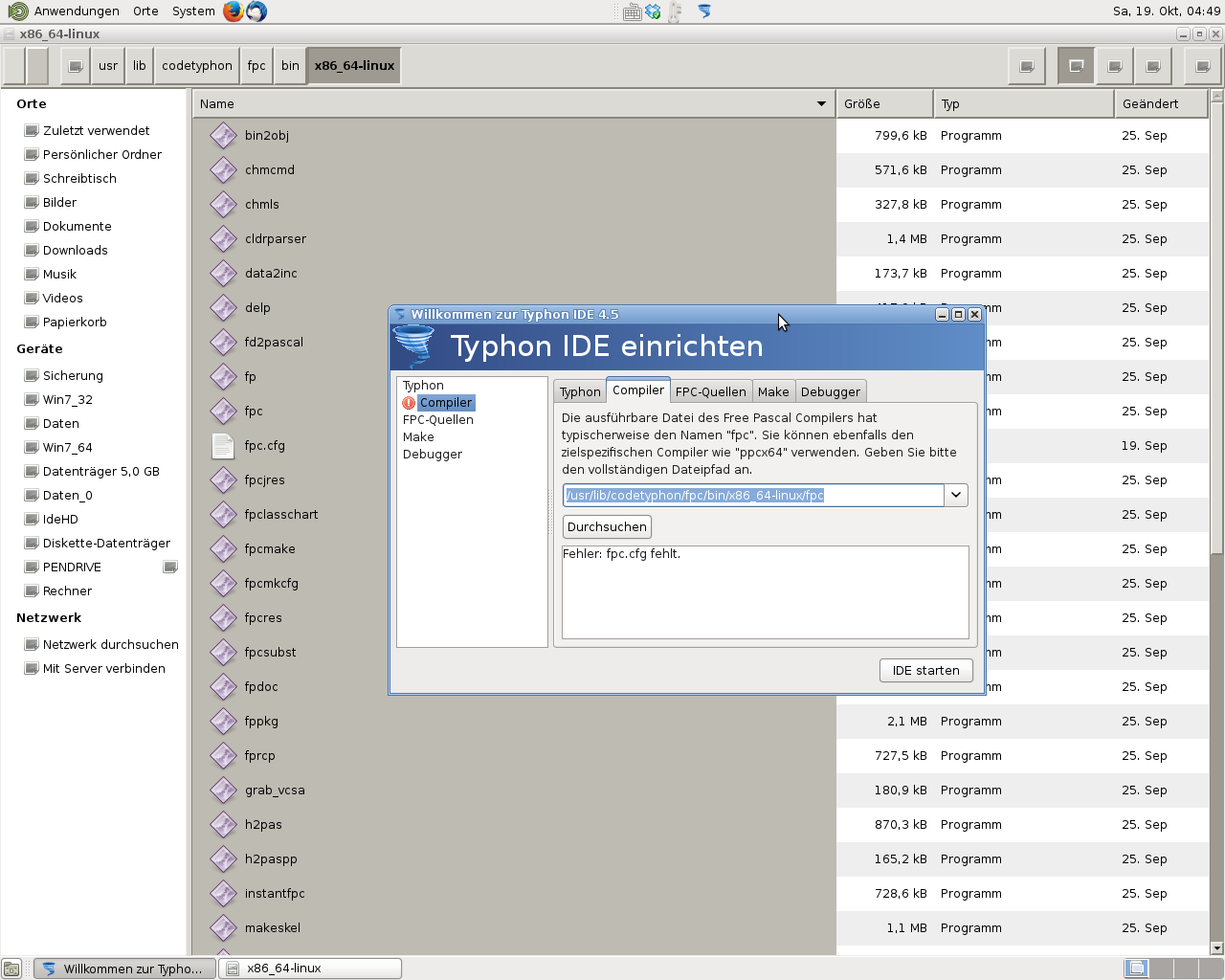Go to the usr path segment
Image resolution: width=1225 pixels, height=980 pixels.
point(108,66)
